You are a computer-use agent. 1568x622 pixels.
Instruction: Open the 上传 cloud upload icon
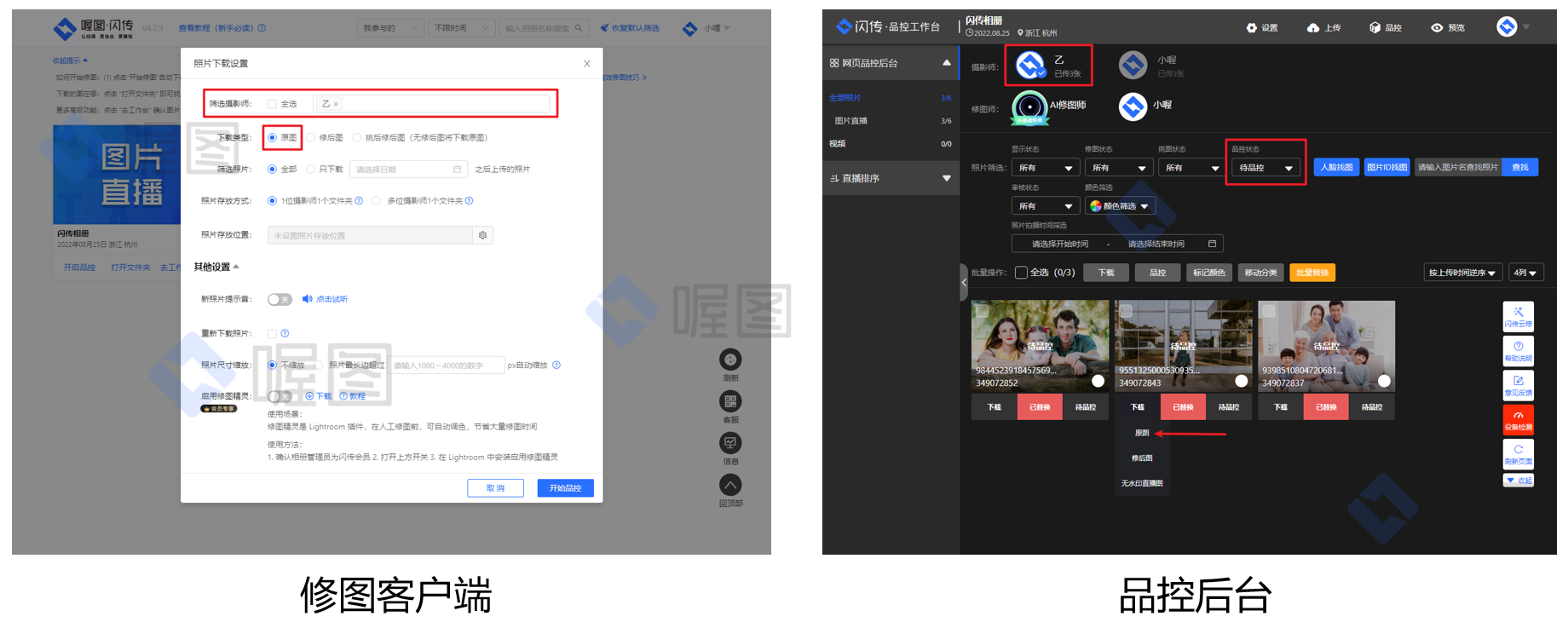(1313, 28)
